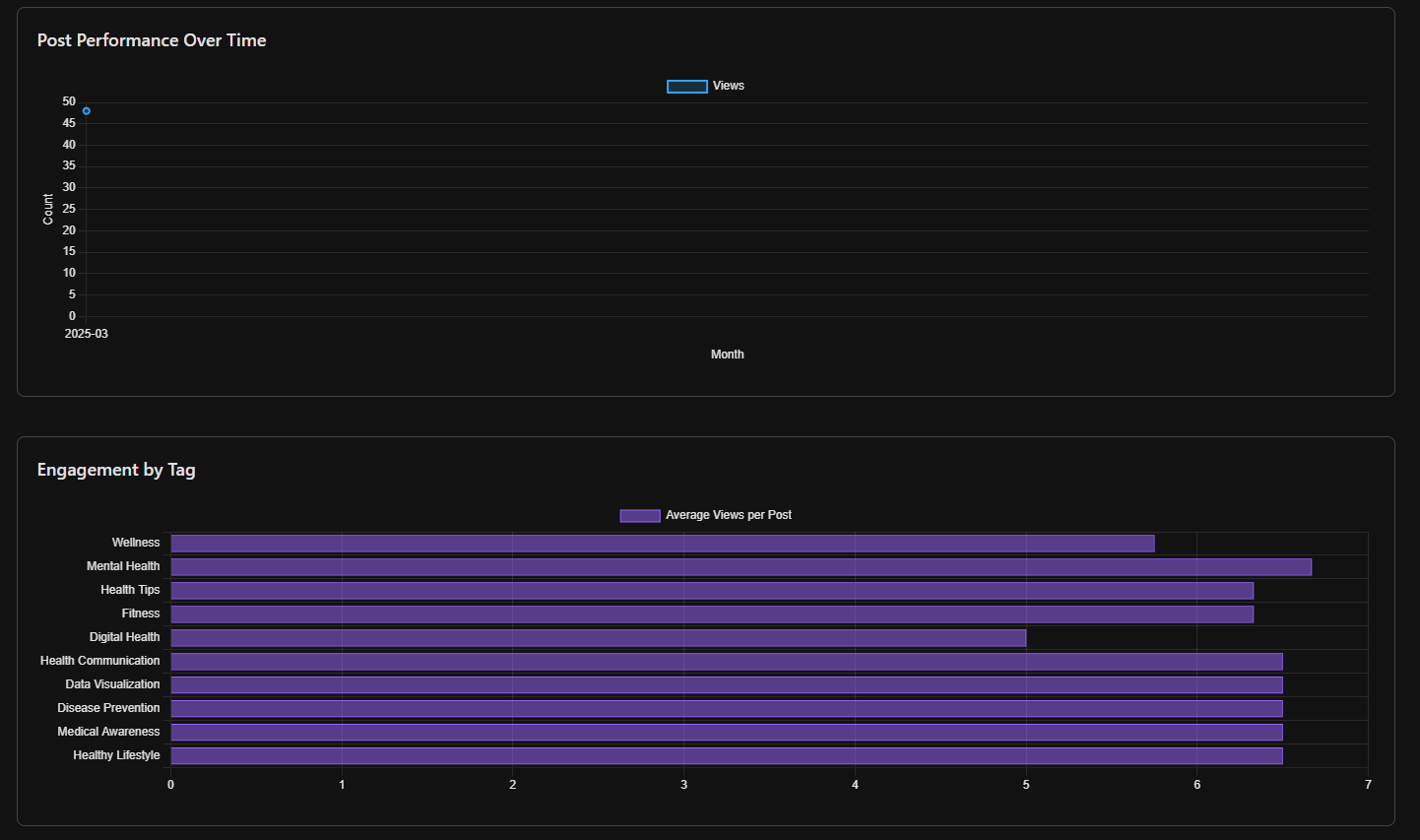Click the Count axis title

(x=48, y=209)
